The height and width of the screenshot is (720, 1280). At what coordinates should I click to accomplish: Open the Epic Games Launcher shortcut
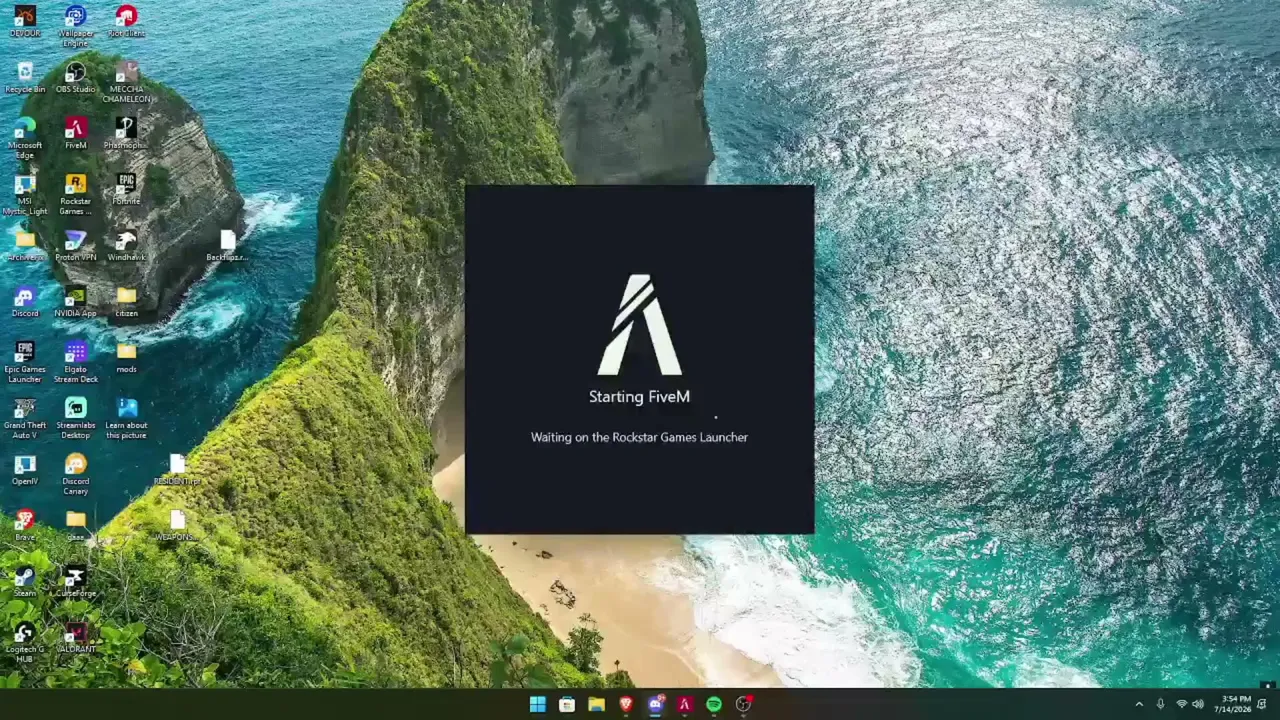coord(25,362)
